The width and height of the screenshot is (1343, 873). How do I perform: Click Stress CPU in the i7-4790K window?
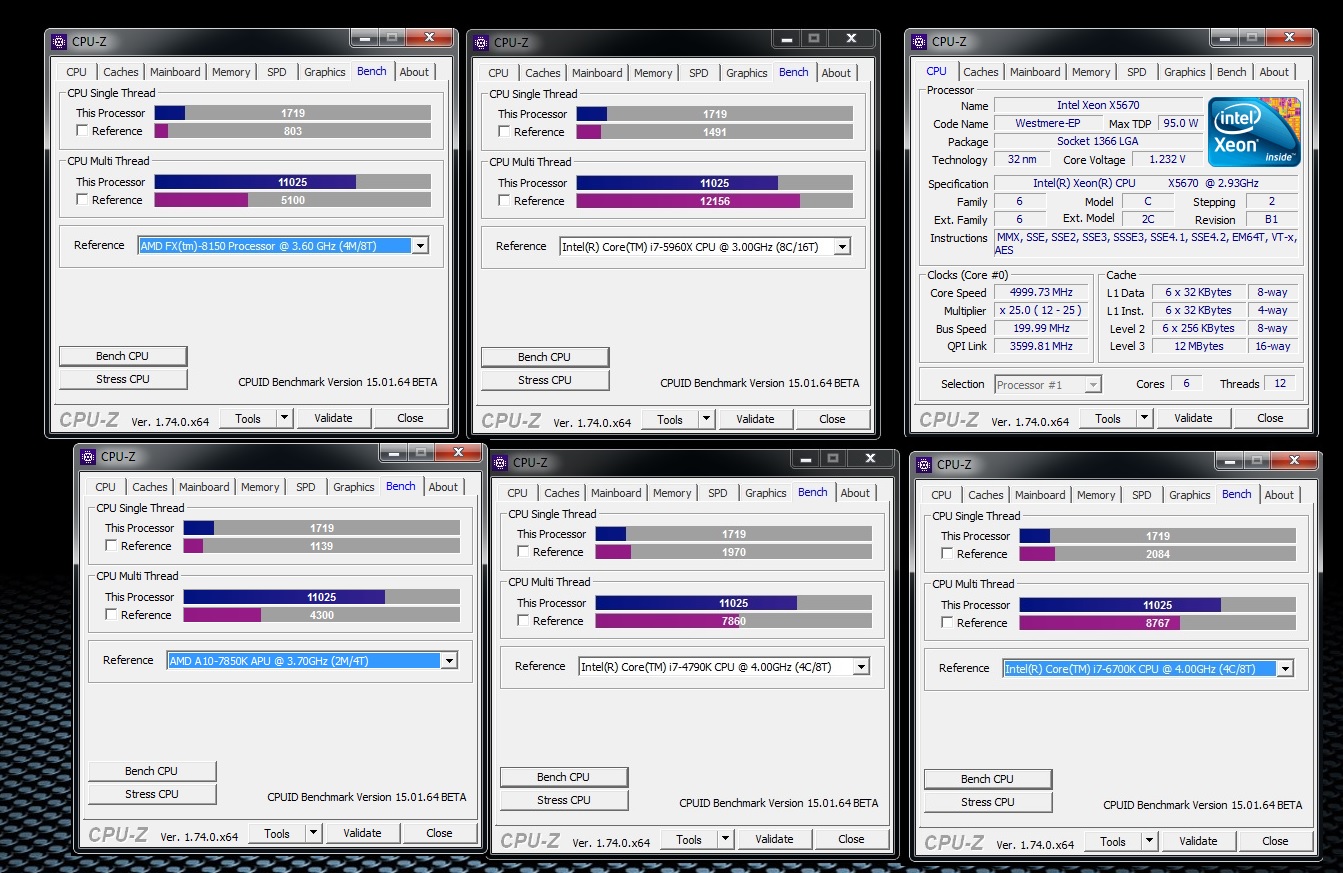pyautogui.click(x=564, y=800)
